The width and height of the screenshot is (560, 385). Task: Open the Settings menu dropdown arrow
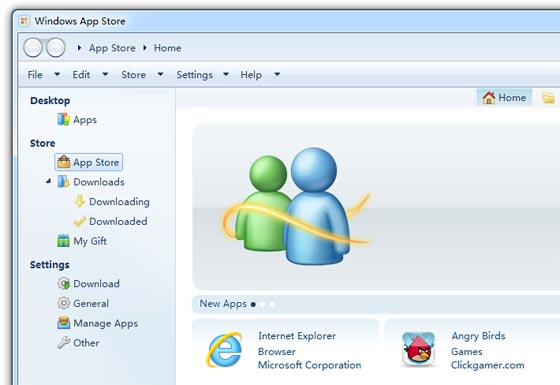point(226,74)
